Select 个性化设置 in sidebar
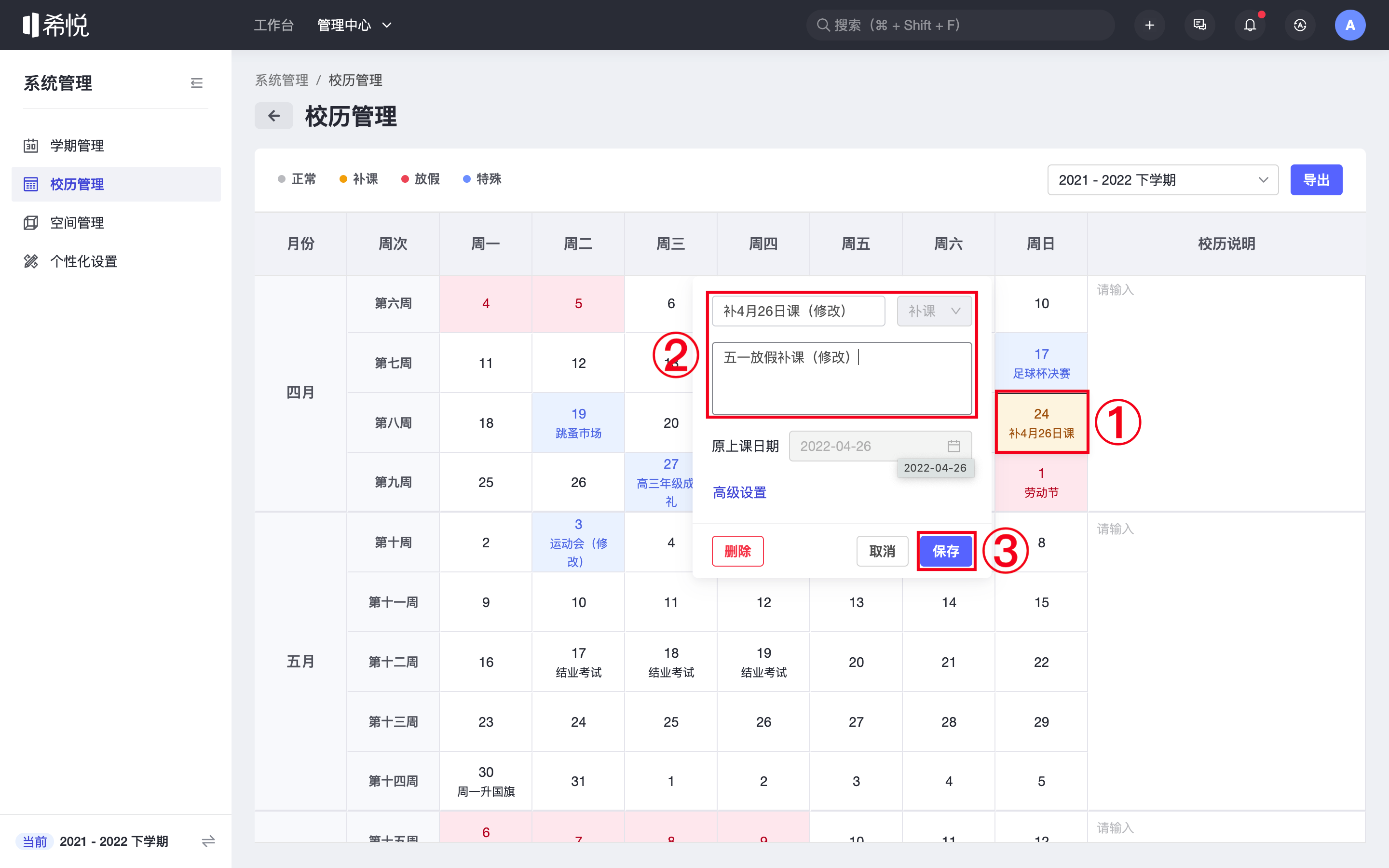Viewport: 1389px width, 868px height. pos(116,261)
